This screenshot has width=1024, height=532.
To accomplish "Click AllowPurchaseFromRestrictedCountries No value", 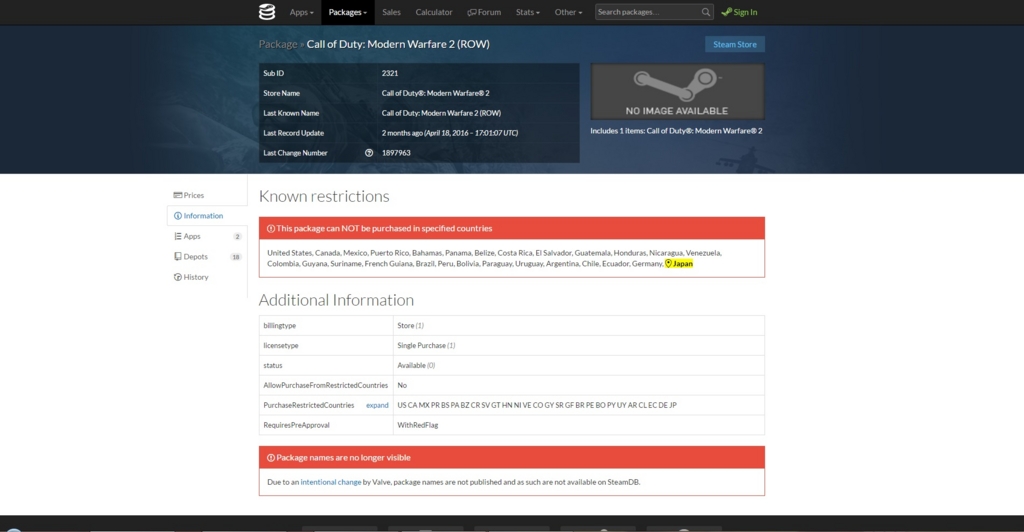I will (402, 385).
